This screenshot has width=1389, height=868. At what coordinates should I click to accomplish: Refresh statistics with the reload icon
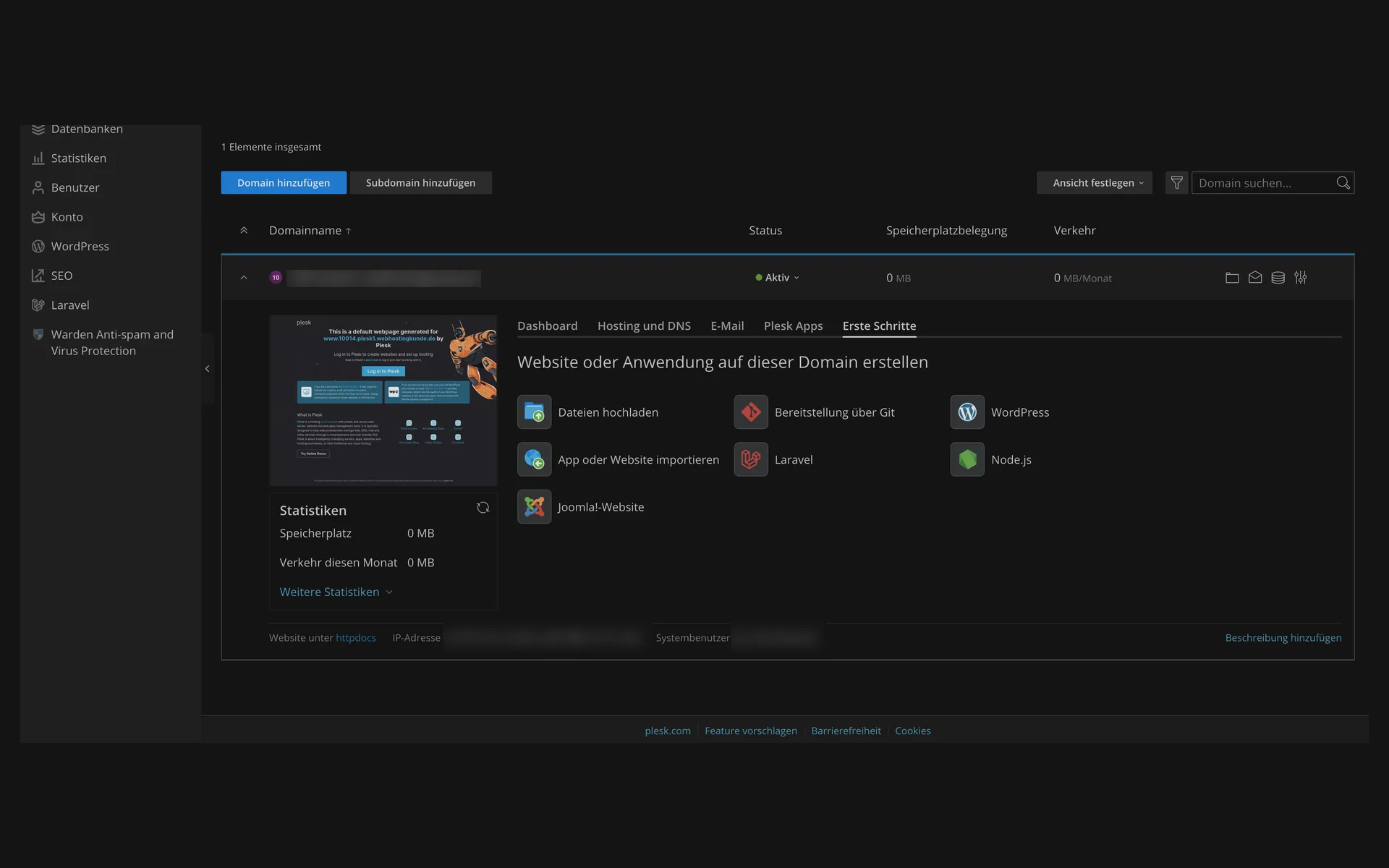click(x=483, y=508)
